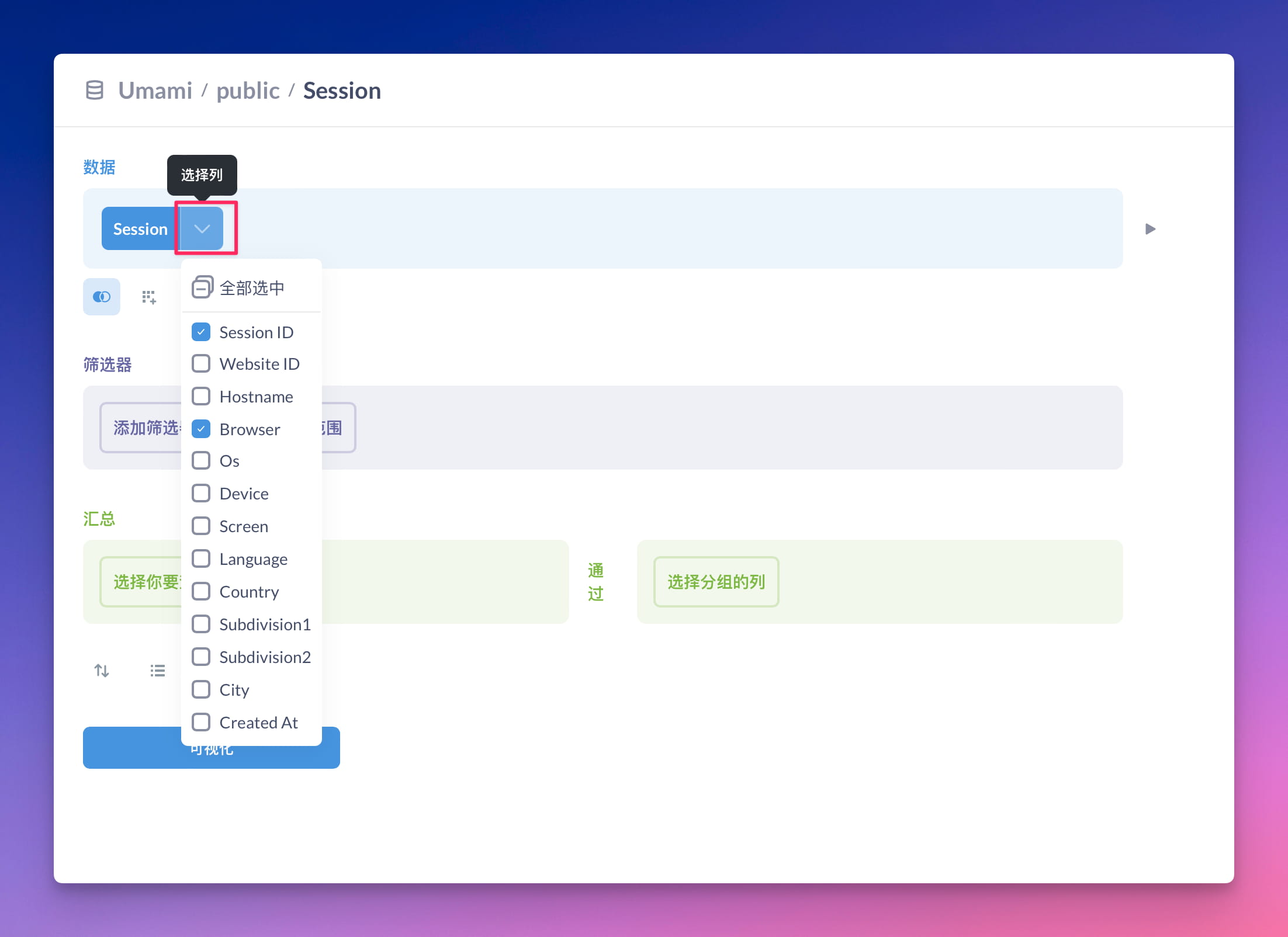Viewport: 1288px width, 937px height.
Task: Click the sort arrows icon
Action: point(102,670)
